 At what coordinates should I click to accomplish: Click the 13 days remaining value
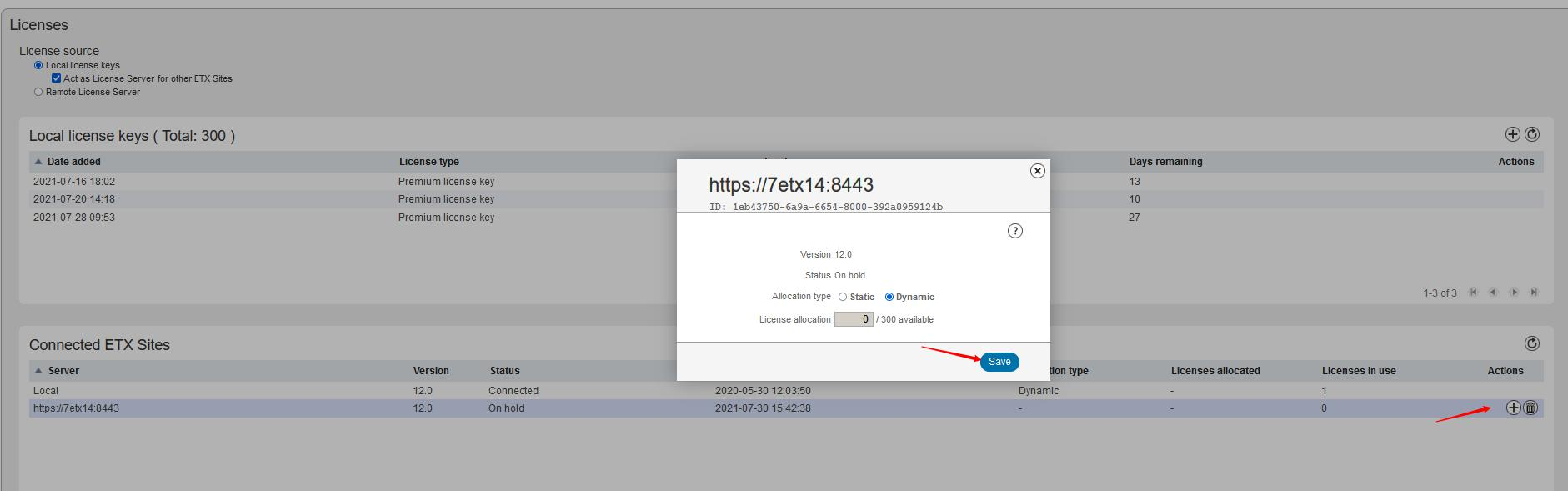[x=1135, y=182]
